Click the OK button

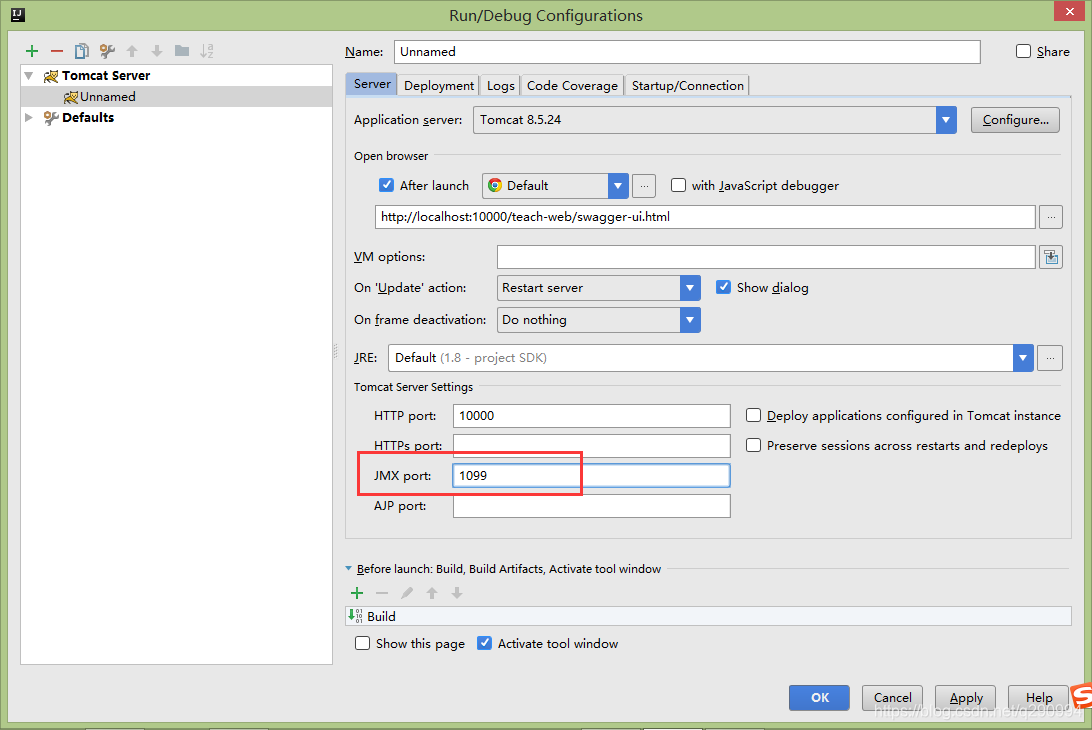pos(819,697)
